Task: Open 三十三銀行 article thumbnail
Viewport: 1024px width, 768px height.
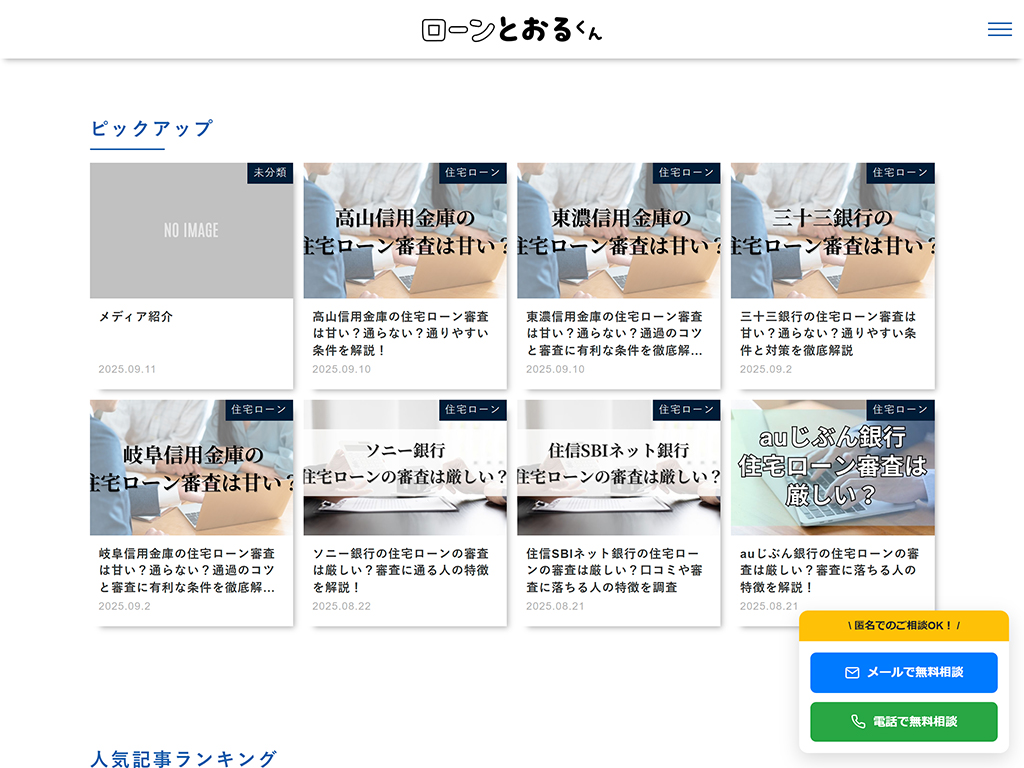Action: pyautogui.click(x=832, y=231)
